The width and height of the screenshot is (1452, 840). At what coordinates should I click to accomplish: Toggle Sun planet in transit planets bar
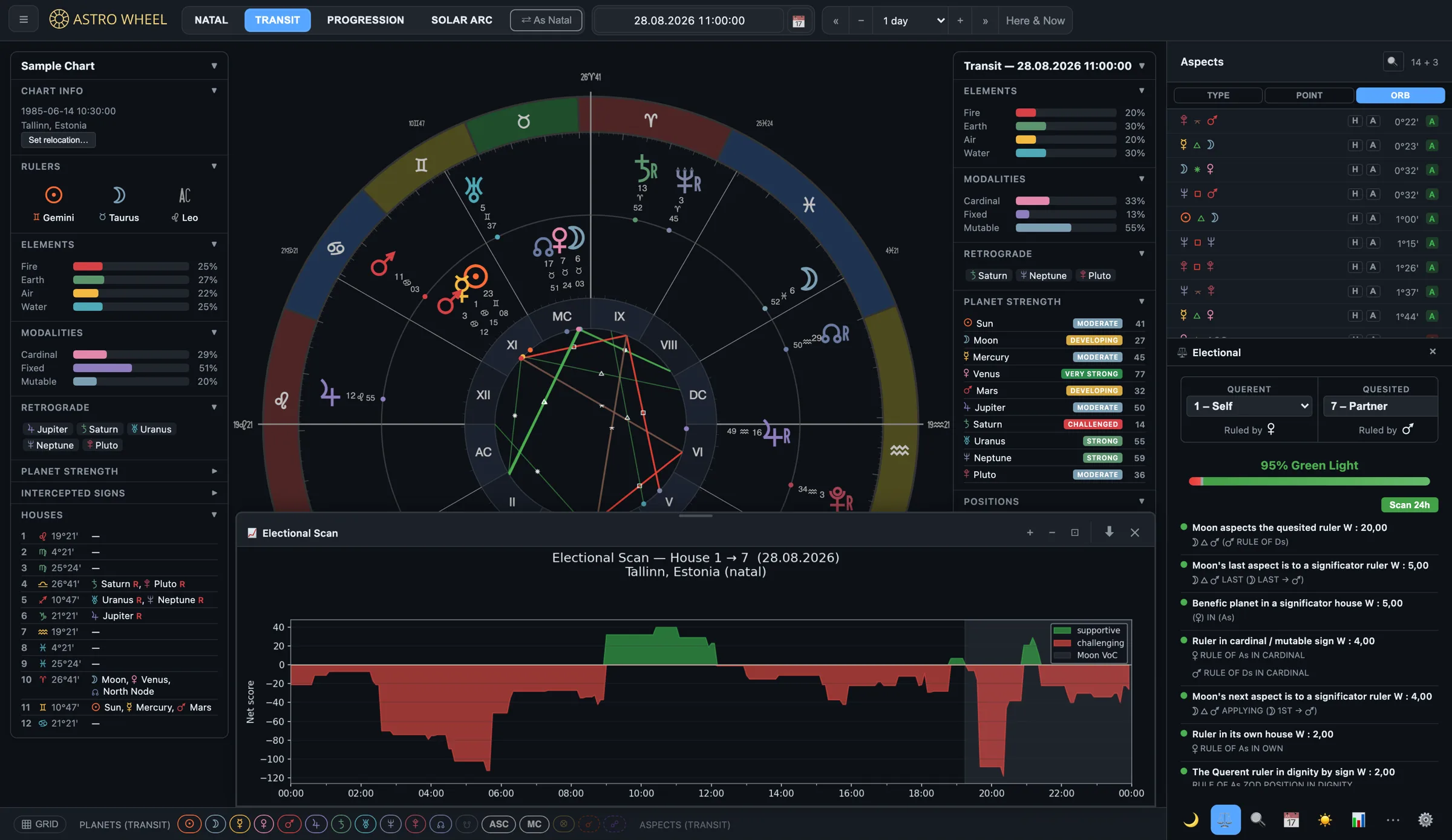(189, 824)
